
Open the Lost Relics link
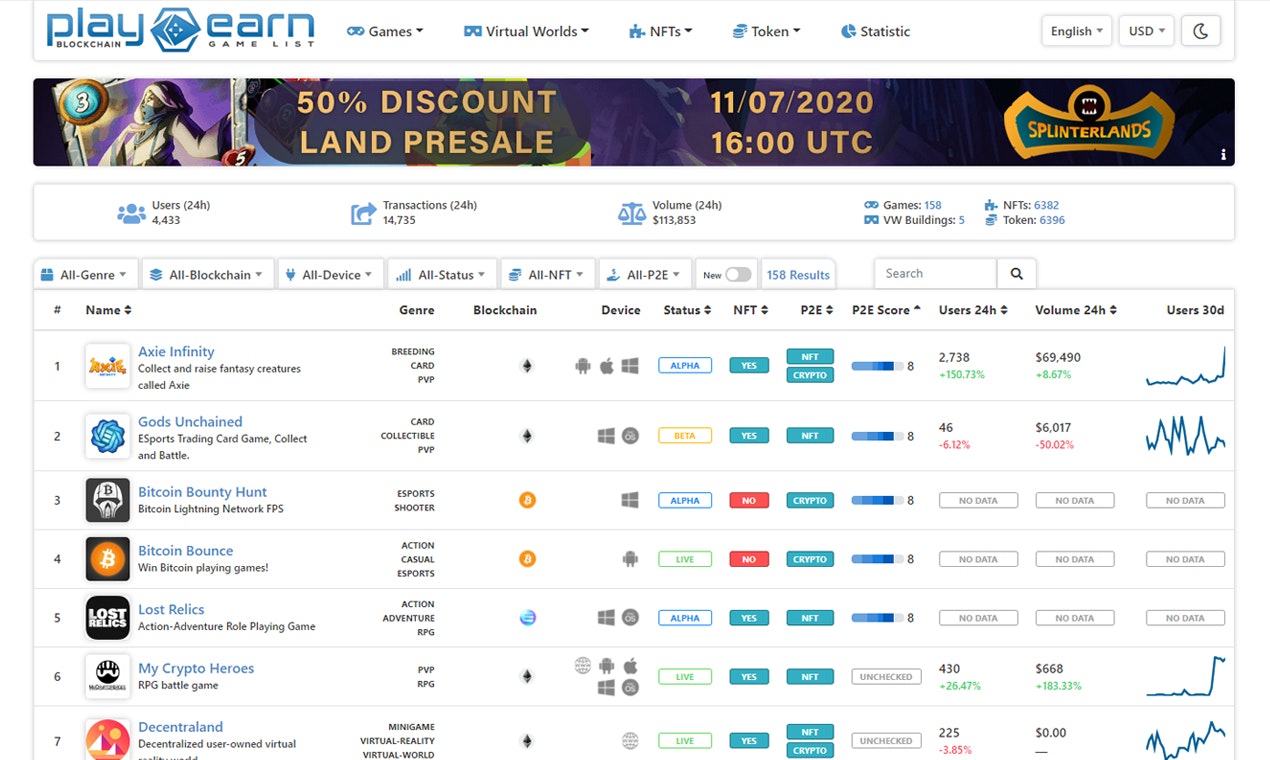click(171, 609)
